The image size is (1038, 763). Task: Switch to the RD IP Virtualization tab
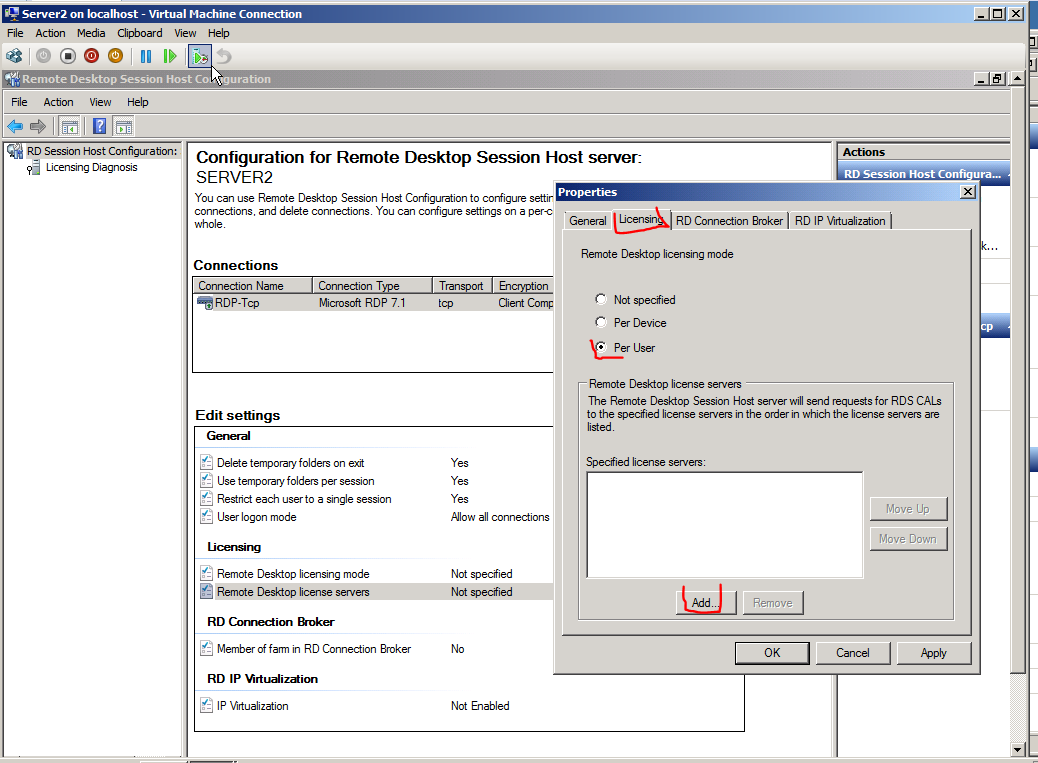(840, 221)
